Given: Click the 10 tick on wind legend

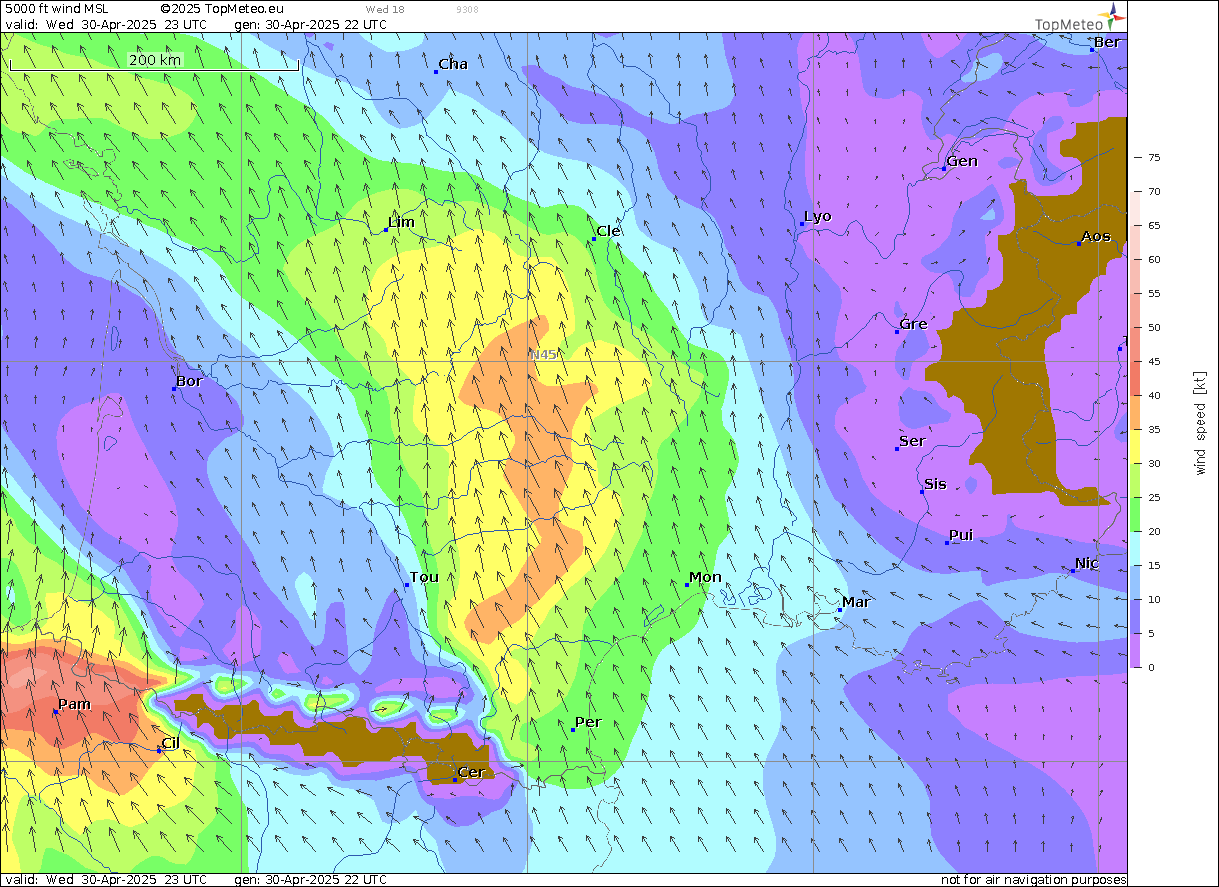Looking at the screenshot, I should pyautogui.click(x=1153, y=599).
